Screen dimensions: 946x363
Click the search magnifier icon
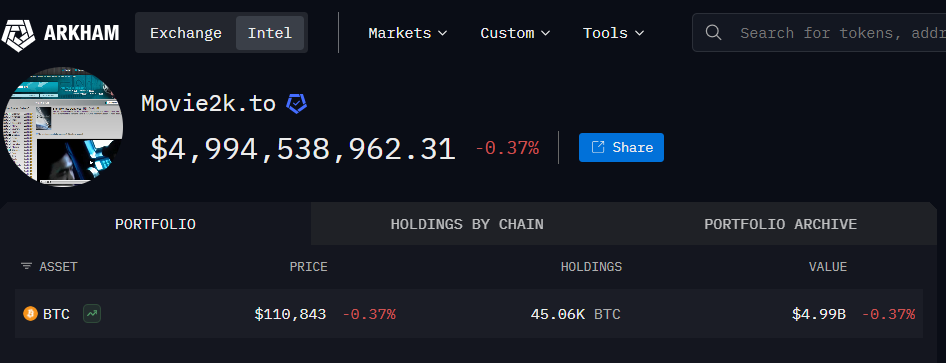pos(713,33)
